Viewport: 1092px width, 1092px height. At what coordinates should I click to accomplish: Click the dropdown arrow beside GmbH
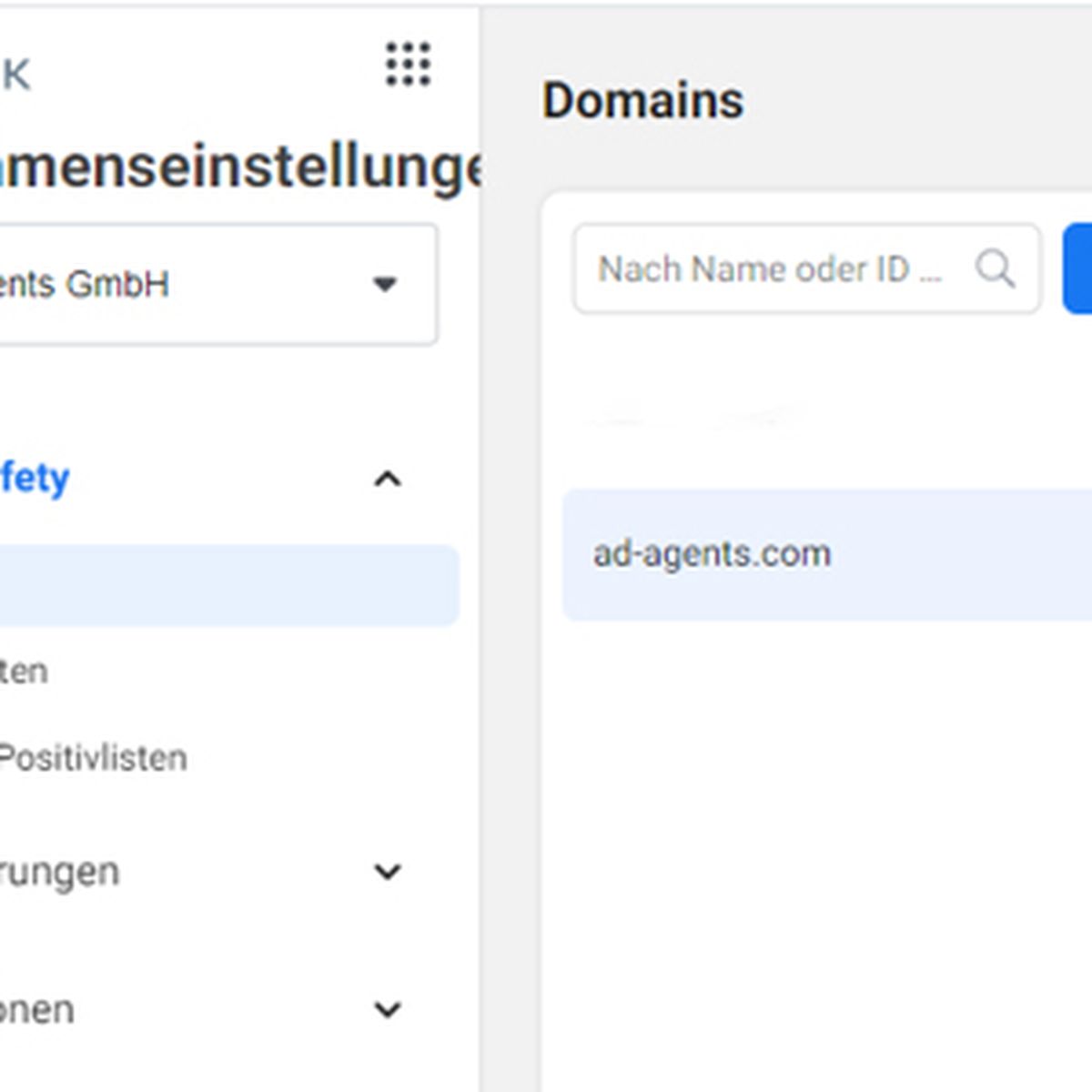pyautogui.click(x=385, y=284)
